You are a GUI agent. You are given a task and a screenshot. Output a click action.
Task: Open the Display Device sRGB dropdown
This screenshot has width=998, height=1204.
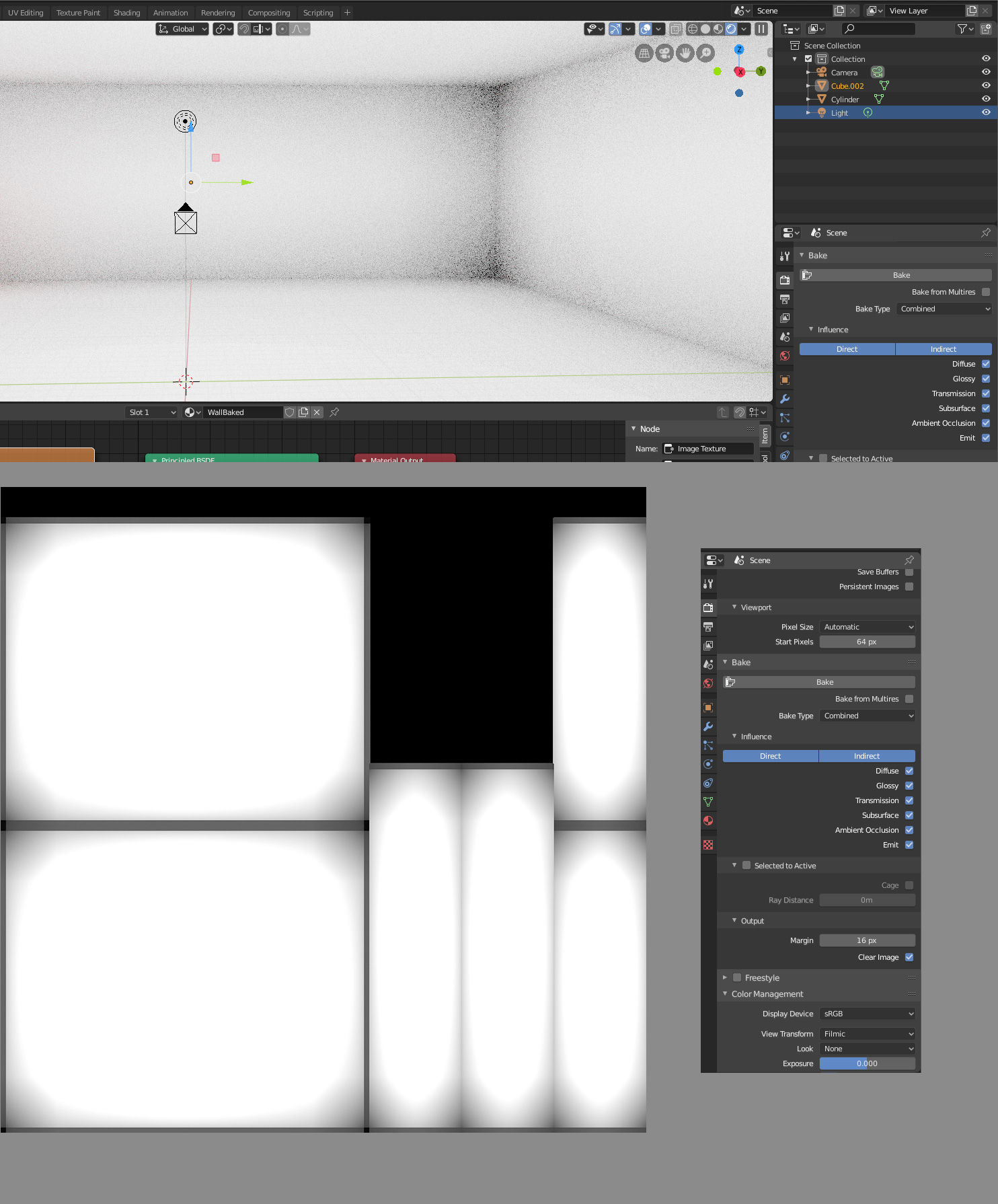(x=868, y=1014)
